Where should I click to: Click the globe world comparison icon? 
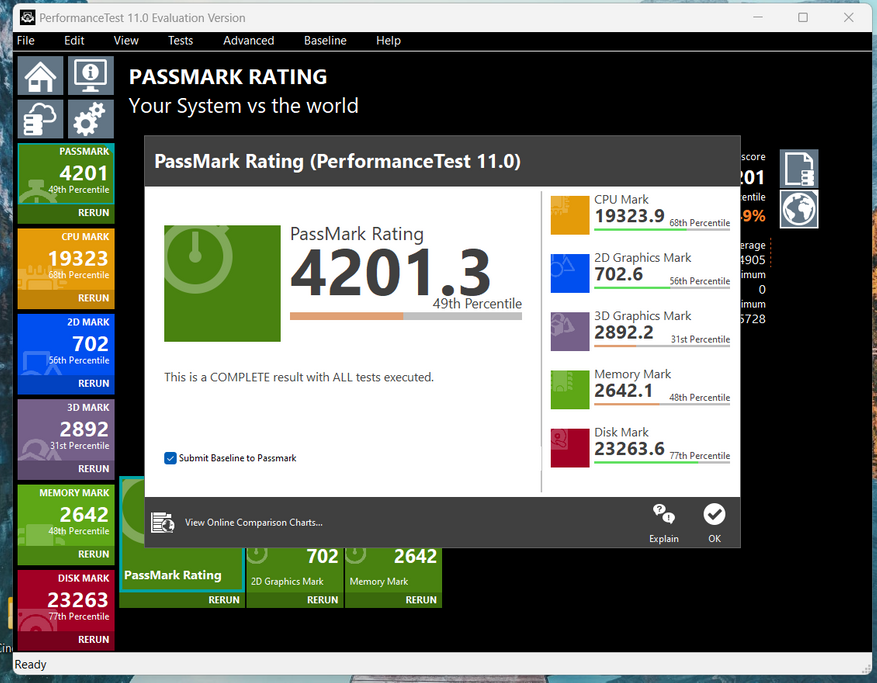pos(799,209)
